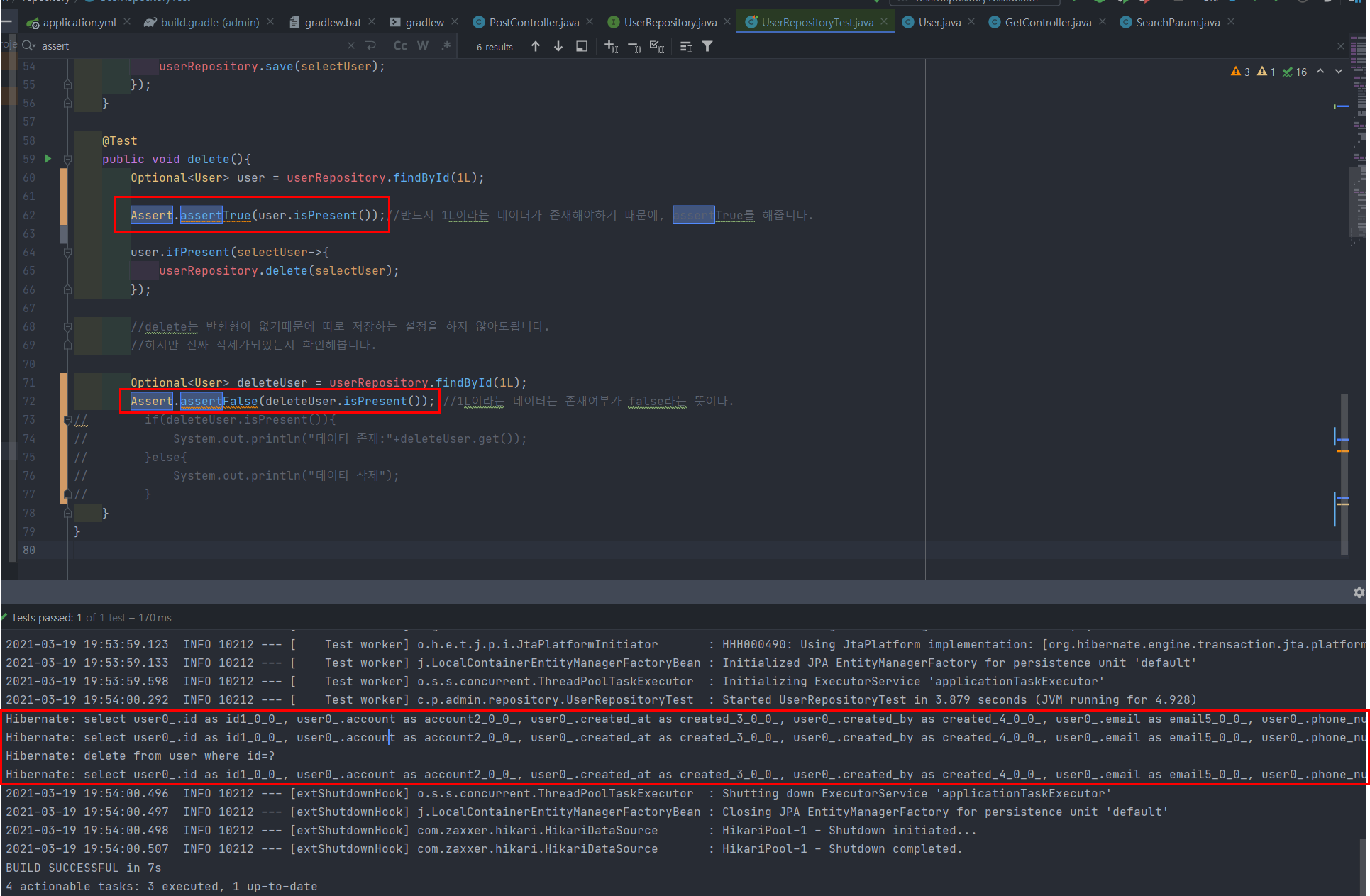Screen dimensions: 1370x896
Task: Run the delete test via gutter arrow
Action: [48, 159]
